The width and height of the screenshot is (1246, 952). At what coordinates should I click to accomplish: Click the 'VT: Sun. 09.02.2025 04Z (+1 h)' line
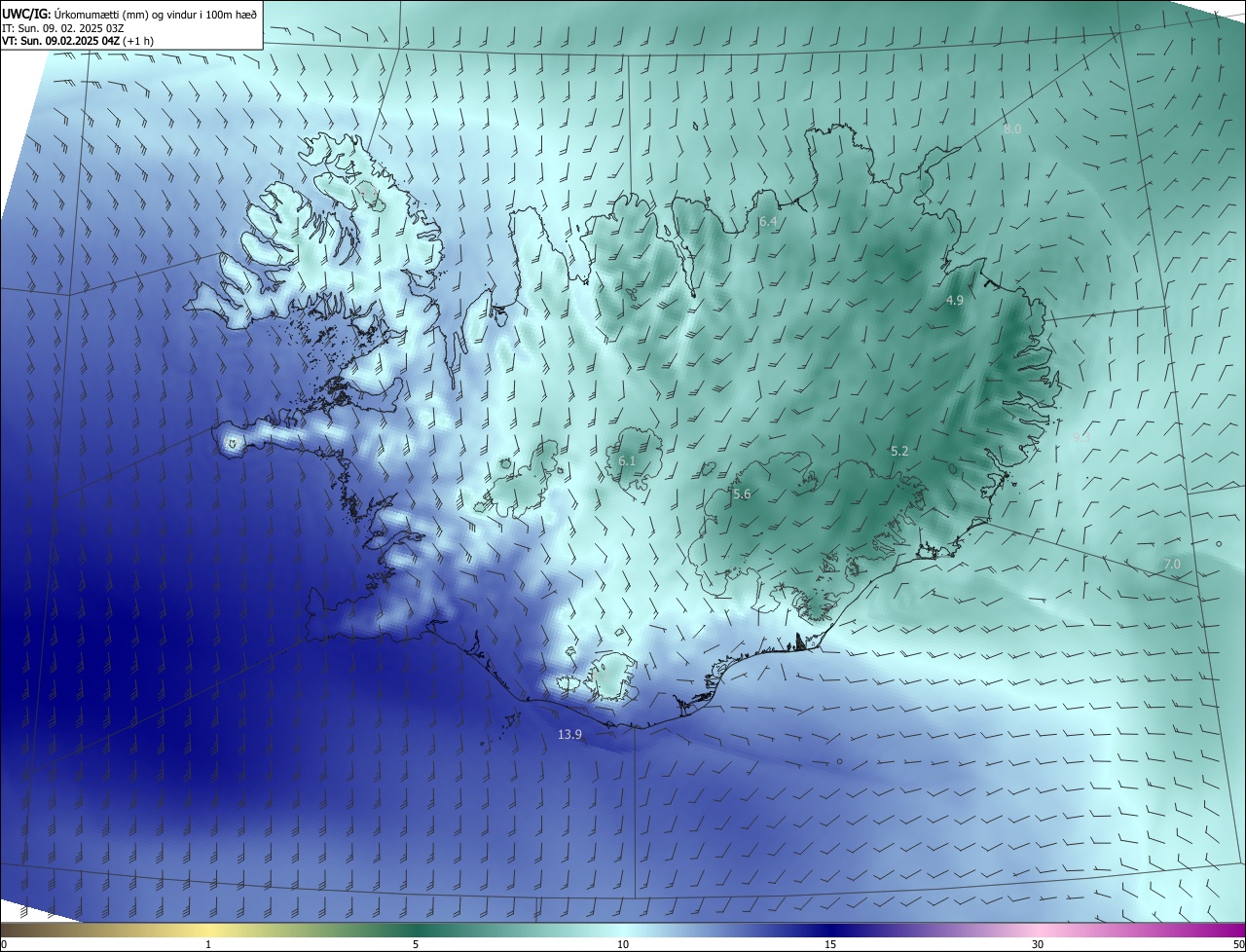point(78,41)
